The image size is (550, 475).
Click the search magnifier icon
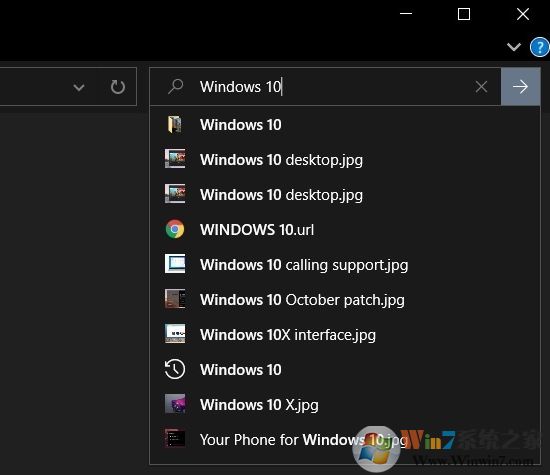175,86
